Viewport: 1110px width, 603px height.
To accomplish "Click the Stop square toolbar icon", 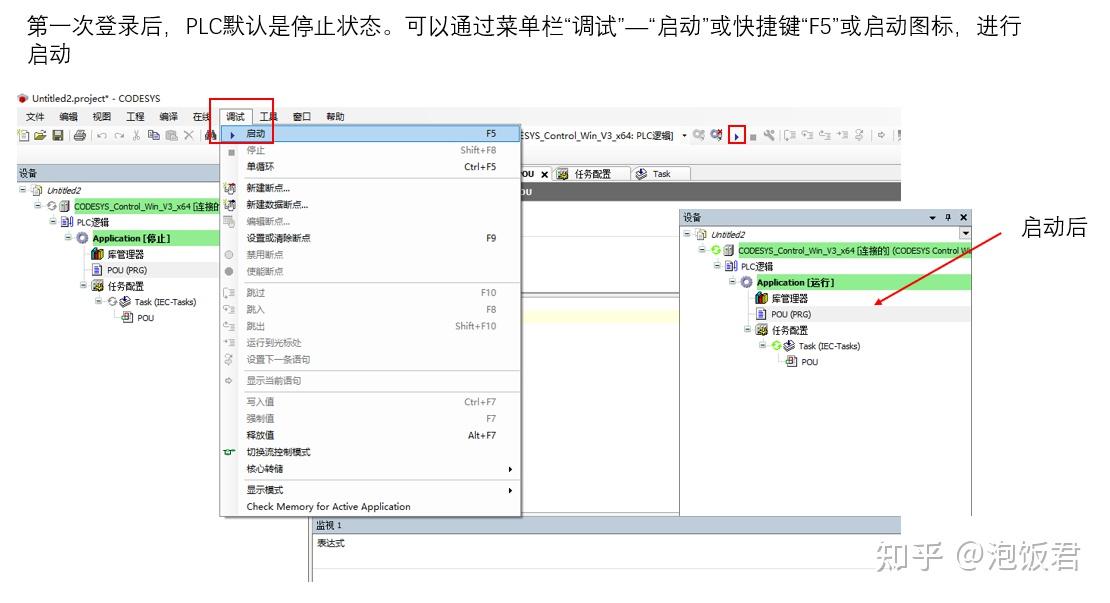I will pyautogui.click(x=753, y=136).
